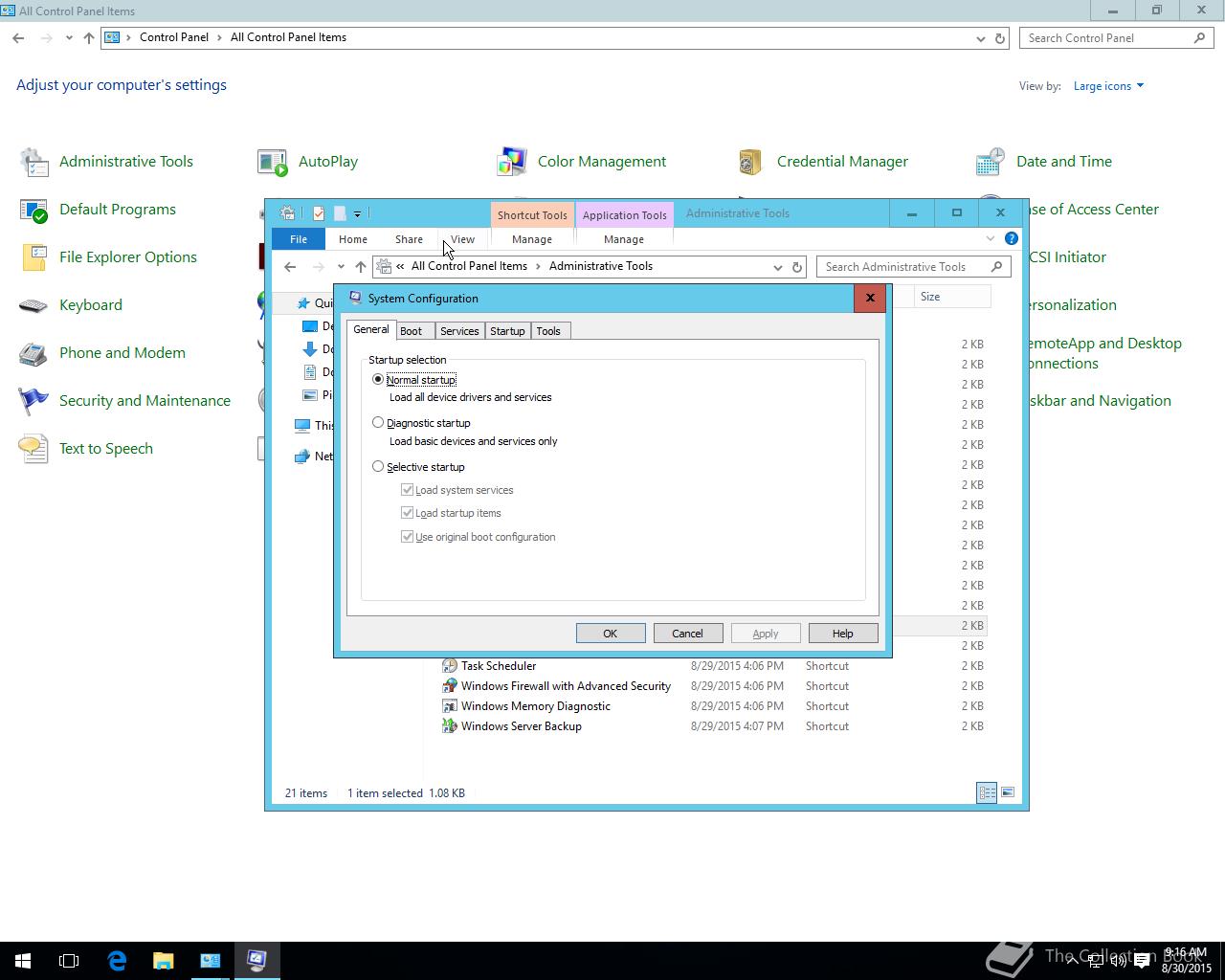Open recent locations dropdown in Control Panel

69,38
